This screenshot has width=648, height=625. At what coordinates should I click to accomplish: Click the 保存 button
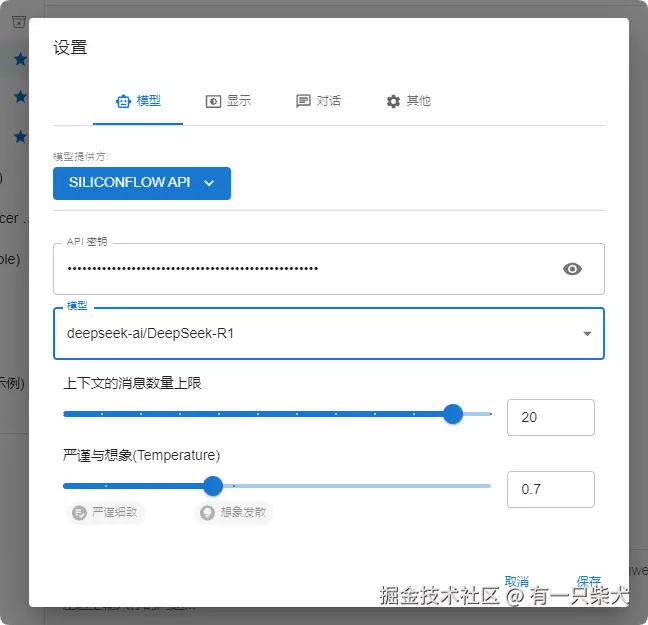tap(588, 582)
